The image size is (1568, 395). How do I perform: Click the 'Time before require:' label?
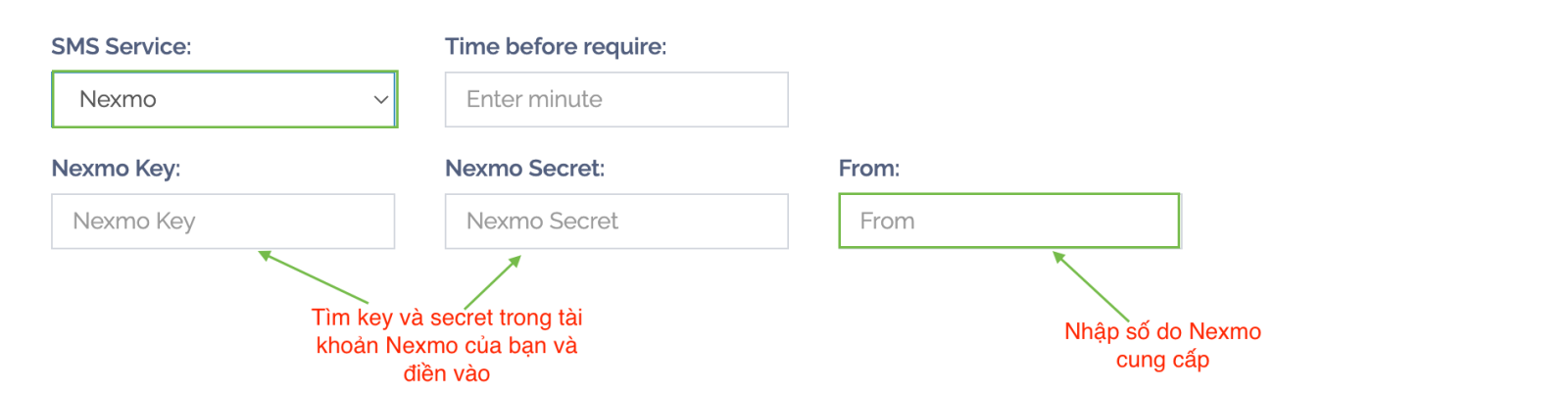(556, 46)
